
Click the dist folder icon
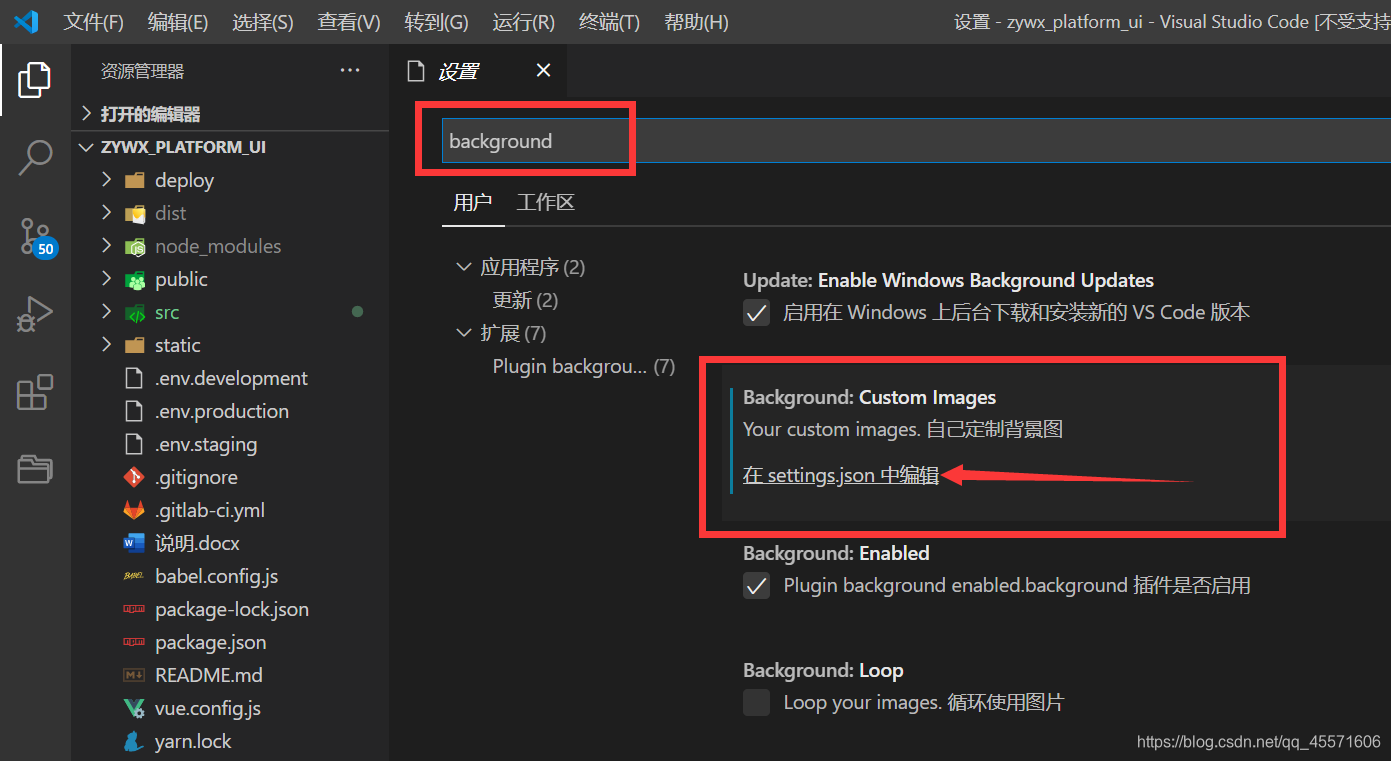(x=134, y=214)
